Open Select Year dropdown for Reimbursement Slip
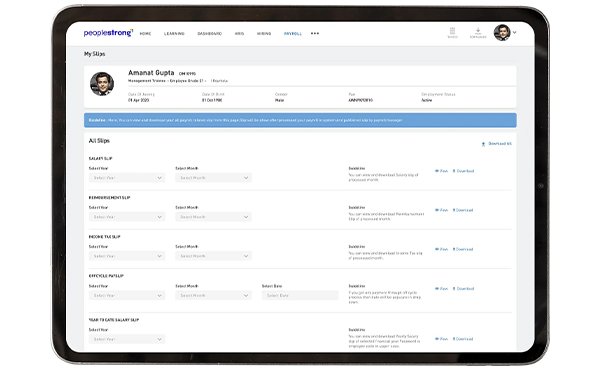 [x=127, y=217]
